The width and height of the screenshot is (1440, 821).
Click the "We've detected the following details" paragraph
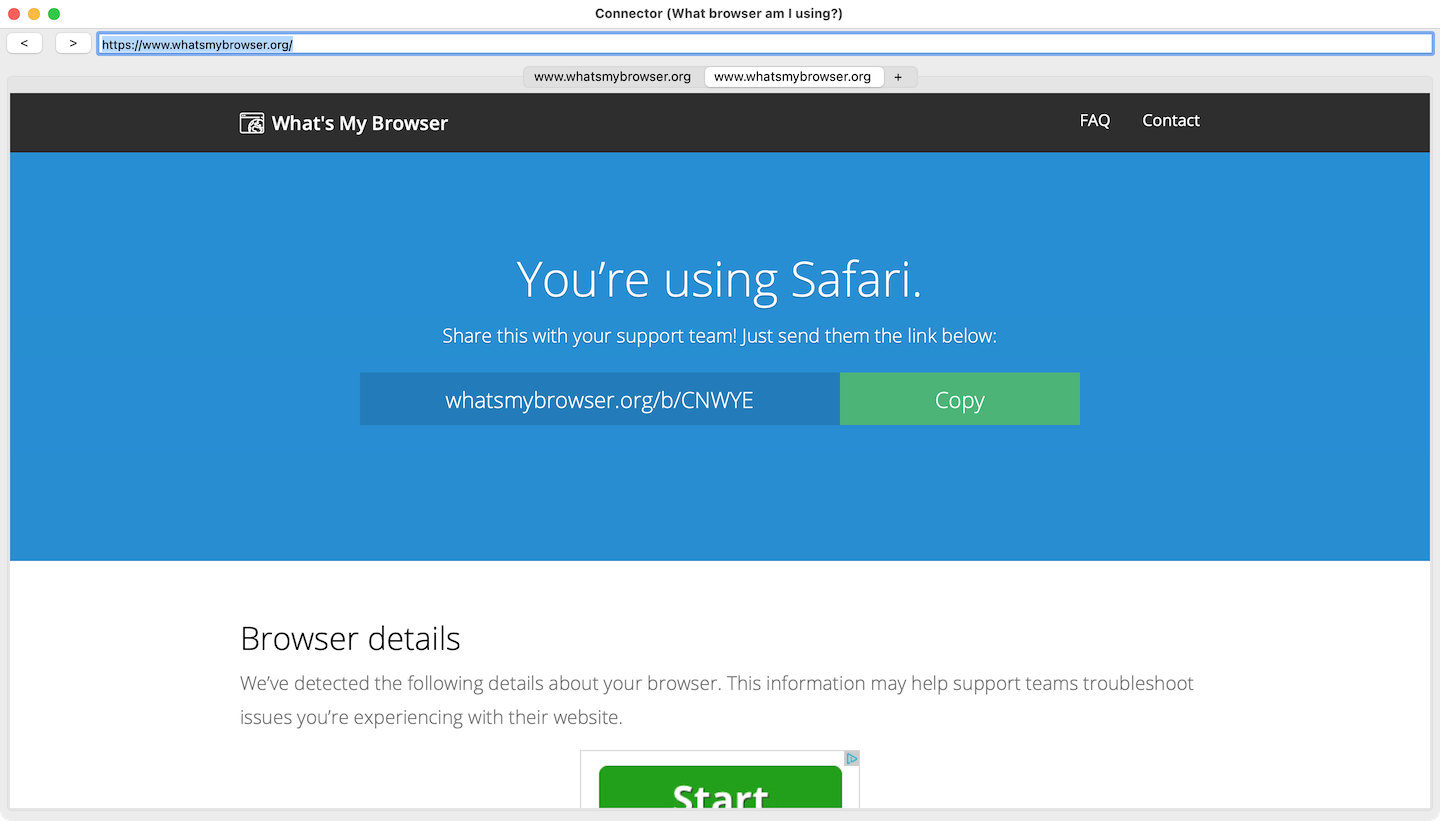[717, 700]
